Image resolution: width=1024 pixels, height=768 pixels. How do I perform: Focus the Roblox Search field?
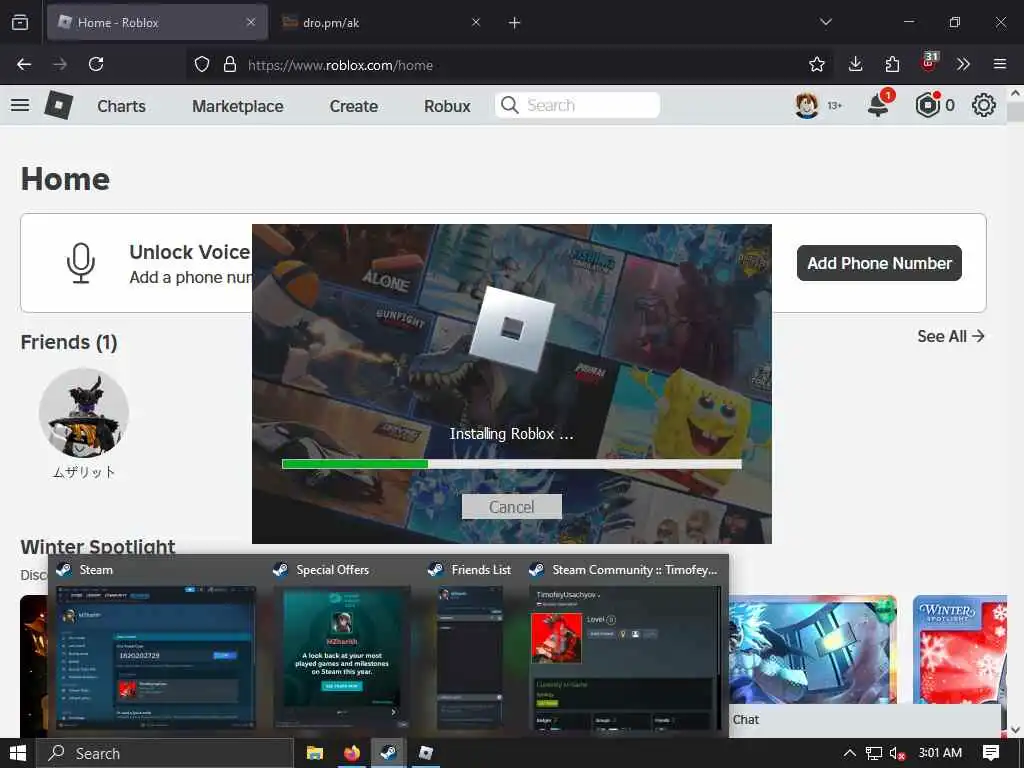point(578,105)
